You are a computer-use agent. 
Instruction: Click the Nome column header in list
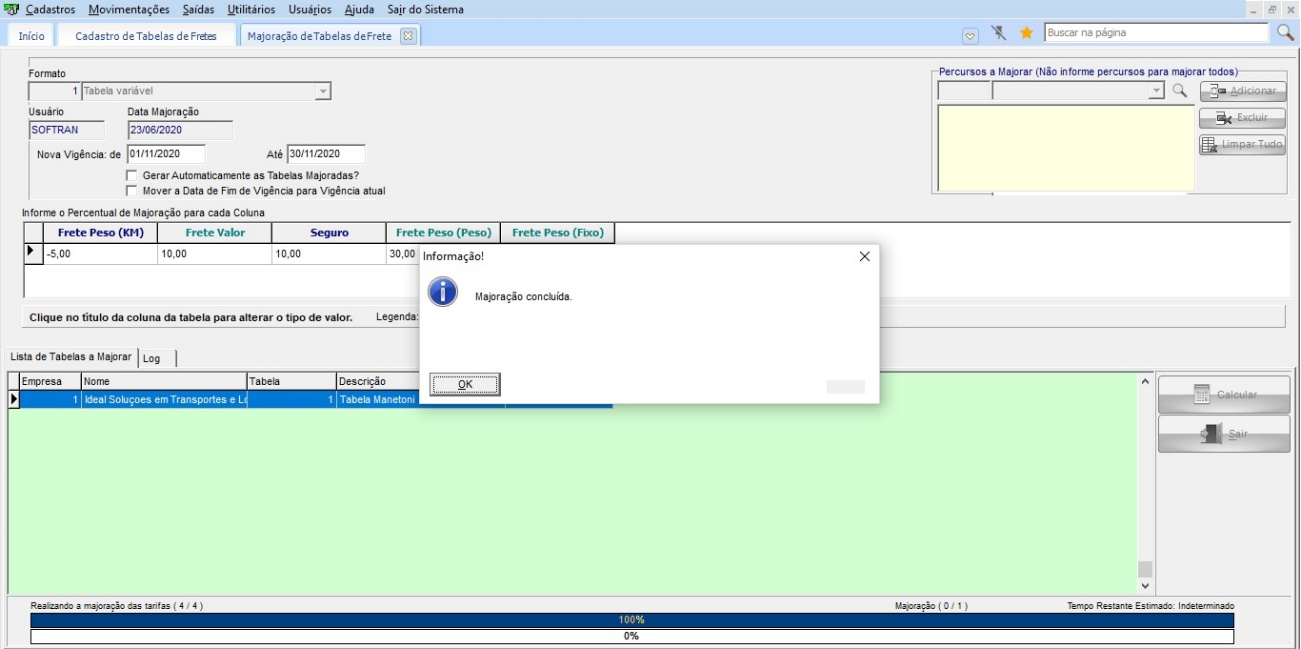pyautogui.click(x=164, y=381)
